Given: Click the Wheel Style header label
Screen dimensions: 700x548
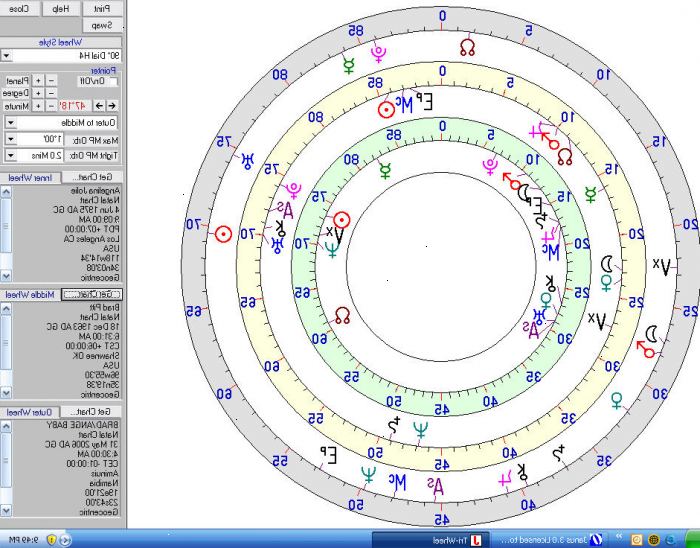Looking at the screenshot, I should [61, 43].
